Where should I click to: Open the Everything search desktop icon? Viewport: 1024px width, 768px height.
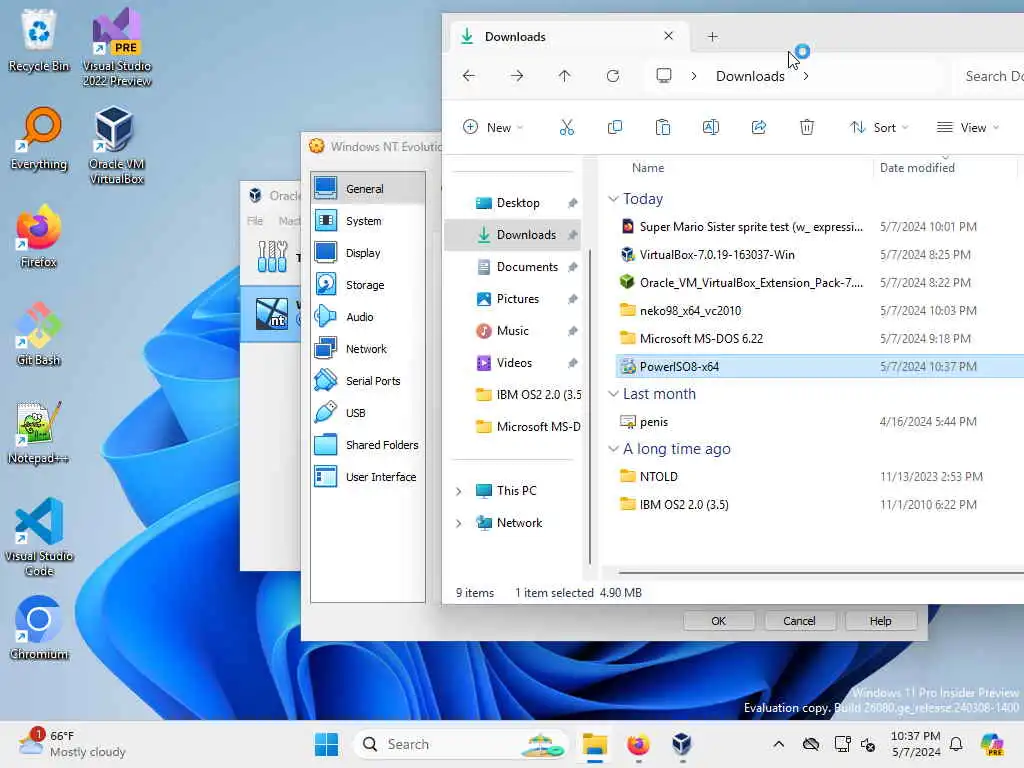click(39, 138)
